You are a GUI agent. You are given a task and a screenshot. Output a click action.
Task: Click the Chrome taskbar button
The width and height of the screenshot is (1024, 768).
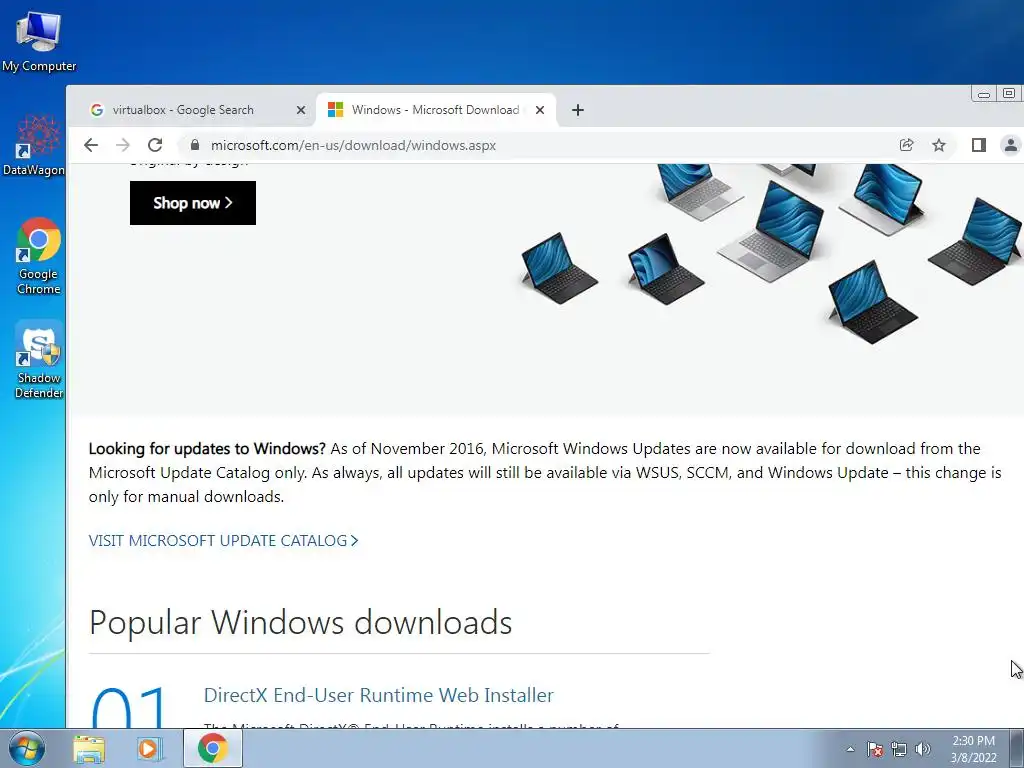click(213, 748)
